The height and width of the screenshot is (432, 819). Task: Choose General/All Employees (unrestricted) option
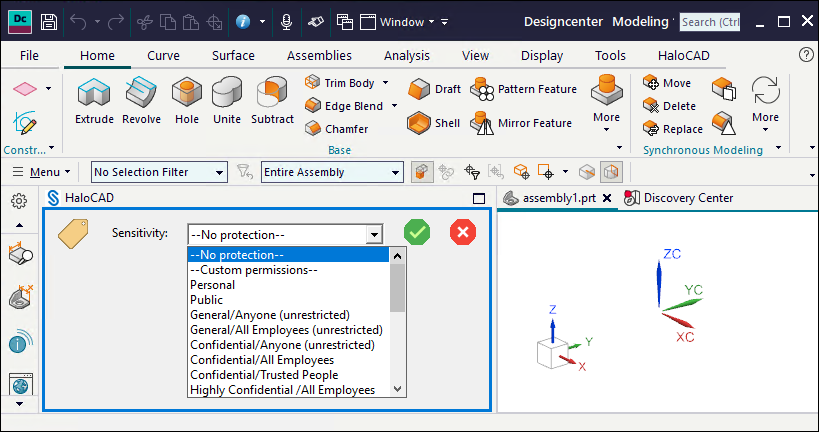[288, 330]
